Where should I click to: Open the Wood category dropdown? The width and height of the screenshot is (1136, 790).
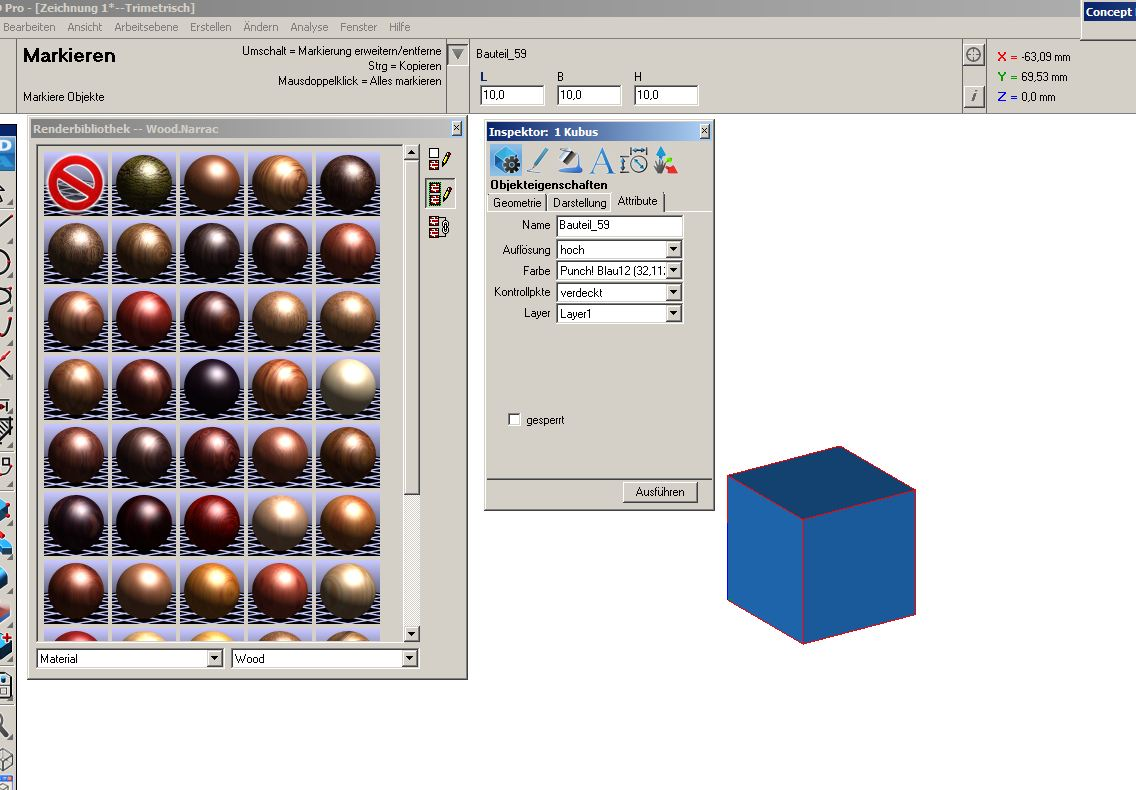click(409, 659)
